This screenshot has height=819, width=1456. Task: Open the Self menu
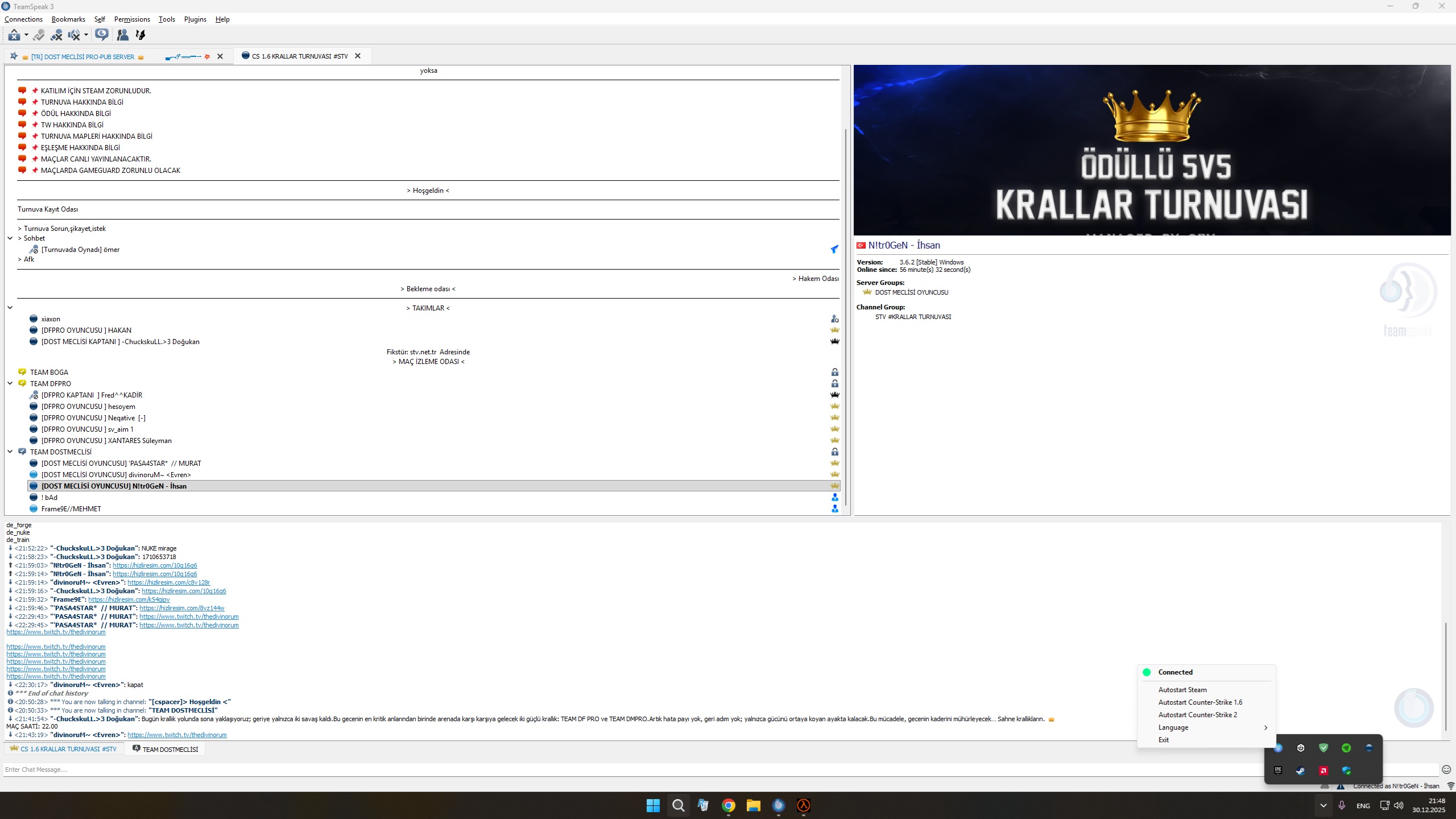pos(100,19)
